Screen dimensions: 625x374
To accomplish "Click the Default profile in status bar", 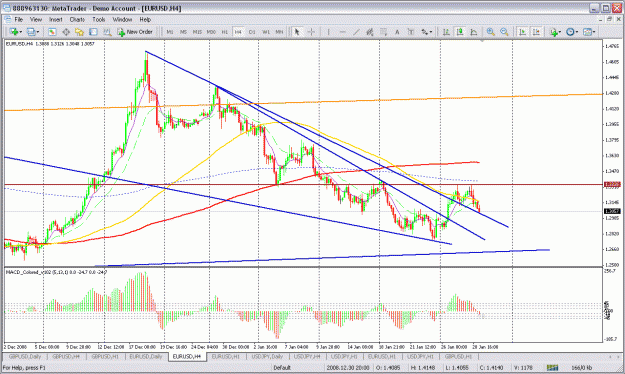I will (x=282, y=368).
